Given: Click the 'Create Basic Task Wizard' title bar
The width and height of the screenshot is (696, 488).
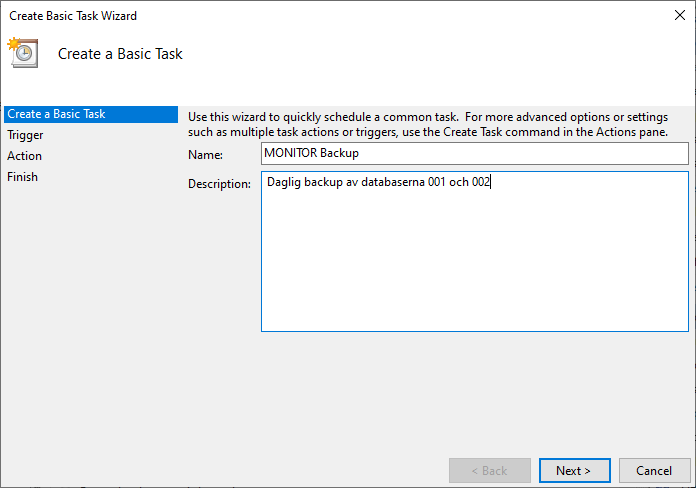Looking at the screenshot, I should (x=300, y=16).
